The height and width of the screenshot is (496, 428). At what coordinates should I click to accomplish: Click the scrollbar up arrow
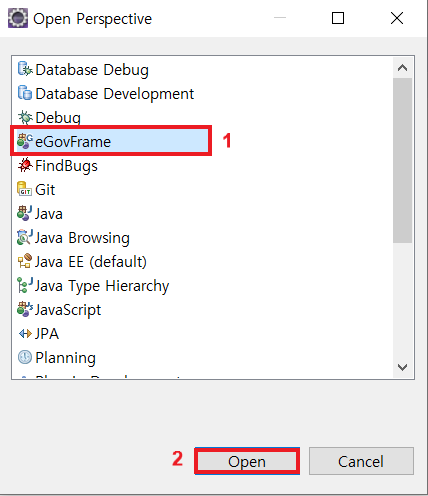coord(403,68)
